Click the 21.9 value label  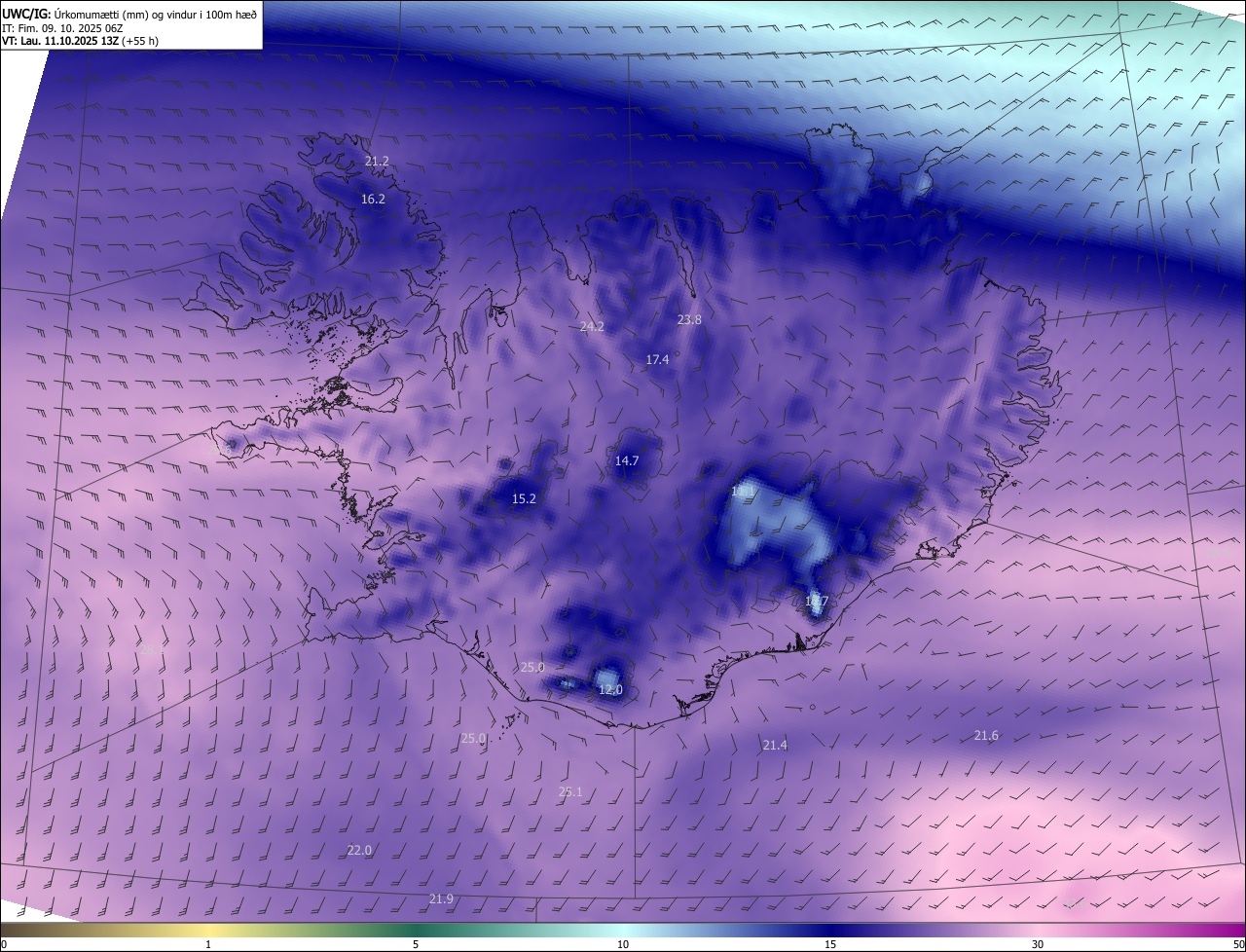pos(441,899)
